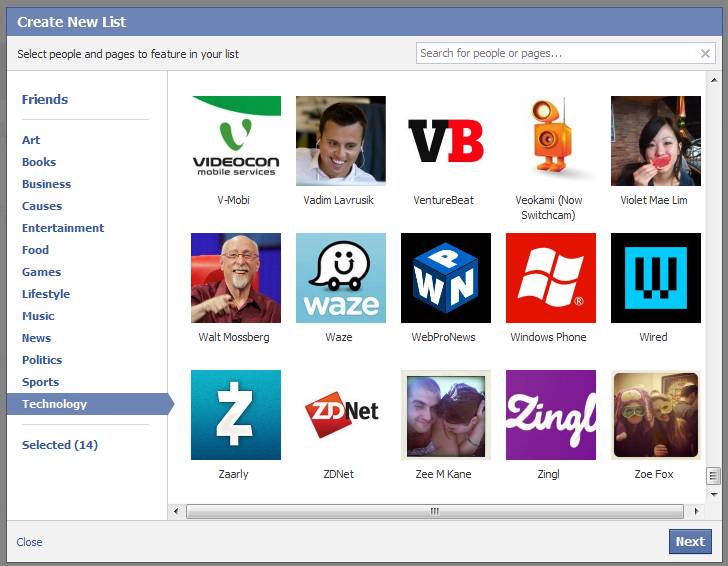Click the Vadim Lavrusik name label
728x566 pixels.
click(338, 200)
